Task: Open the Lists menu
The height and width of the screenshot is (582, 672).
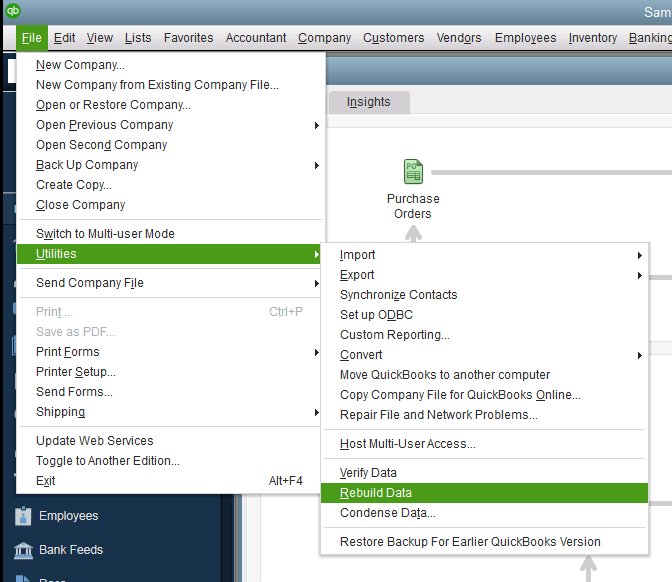Action: coord(138,38)
